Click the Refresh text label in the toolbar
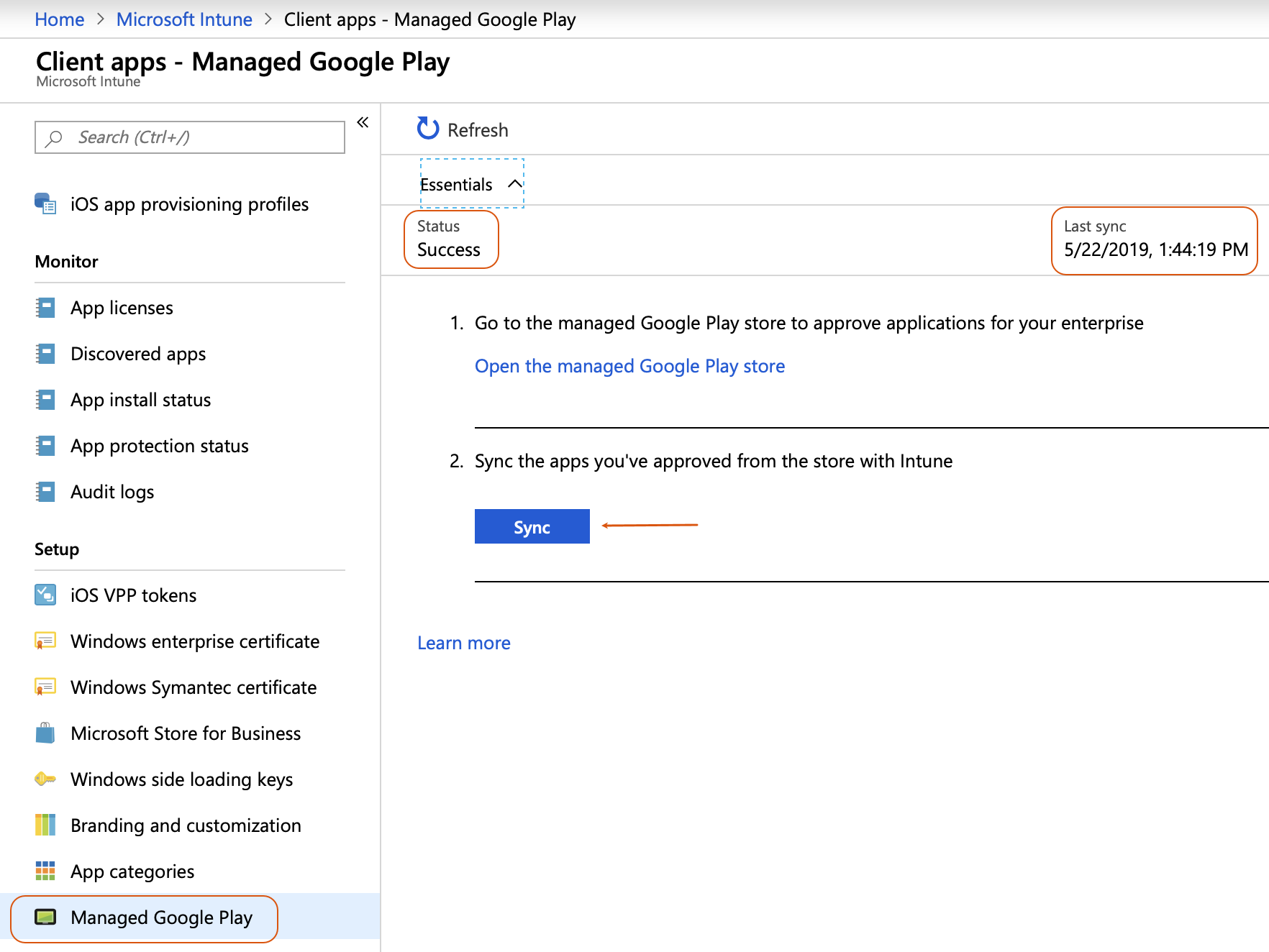 point(478,130)
